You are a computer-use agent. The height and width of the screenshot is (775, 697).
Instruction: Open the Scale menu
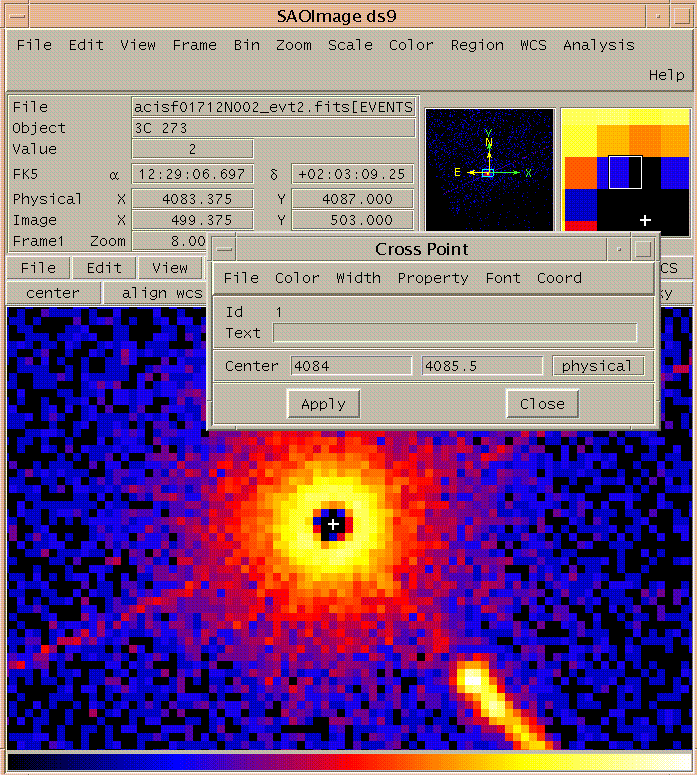tap(350, 45)
